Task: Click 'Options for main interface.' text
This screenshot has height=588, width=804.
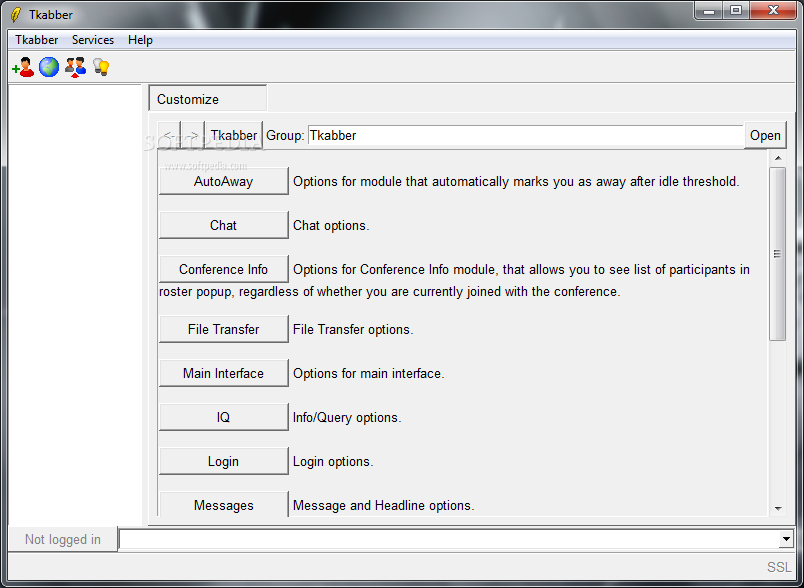Action: pyautogui.click(x=368, y=374)
